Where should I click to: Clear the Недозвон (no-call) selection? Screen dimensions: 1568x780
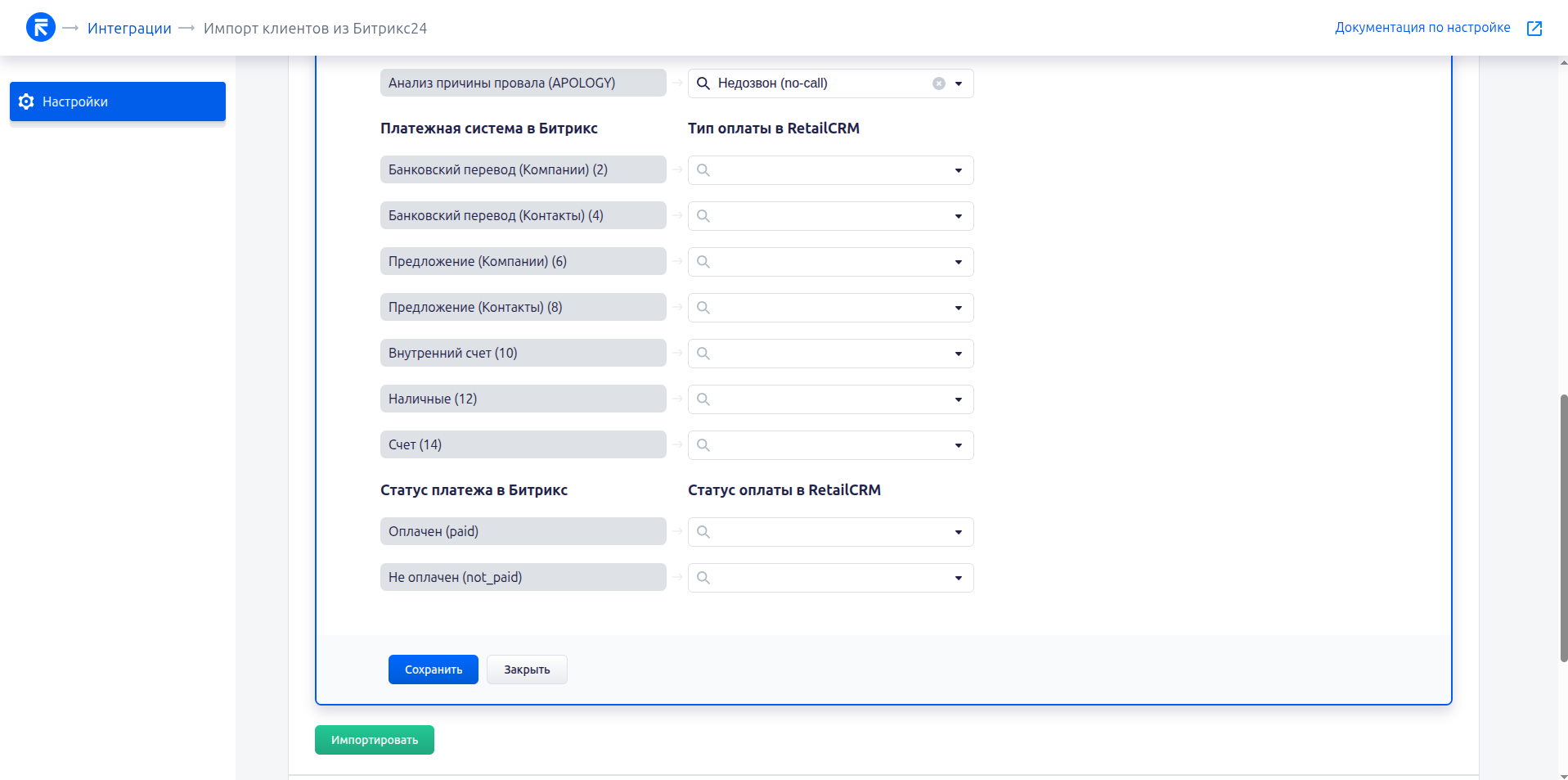point(939,83)
